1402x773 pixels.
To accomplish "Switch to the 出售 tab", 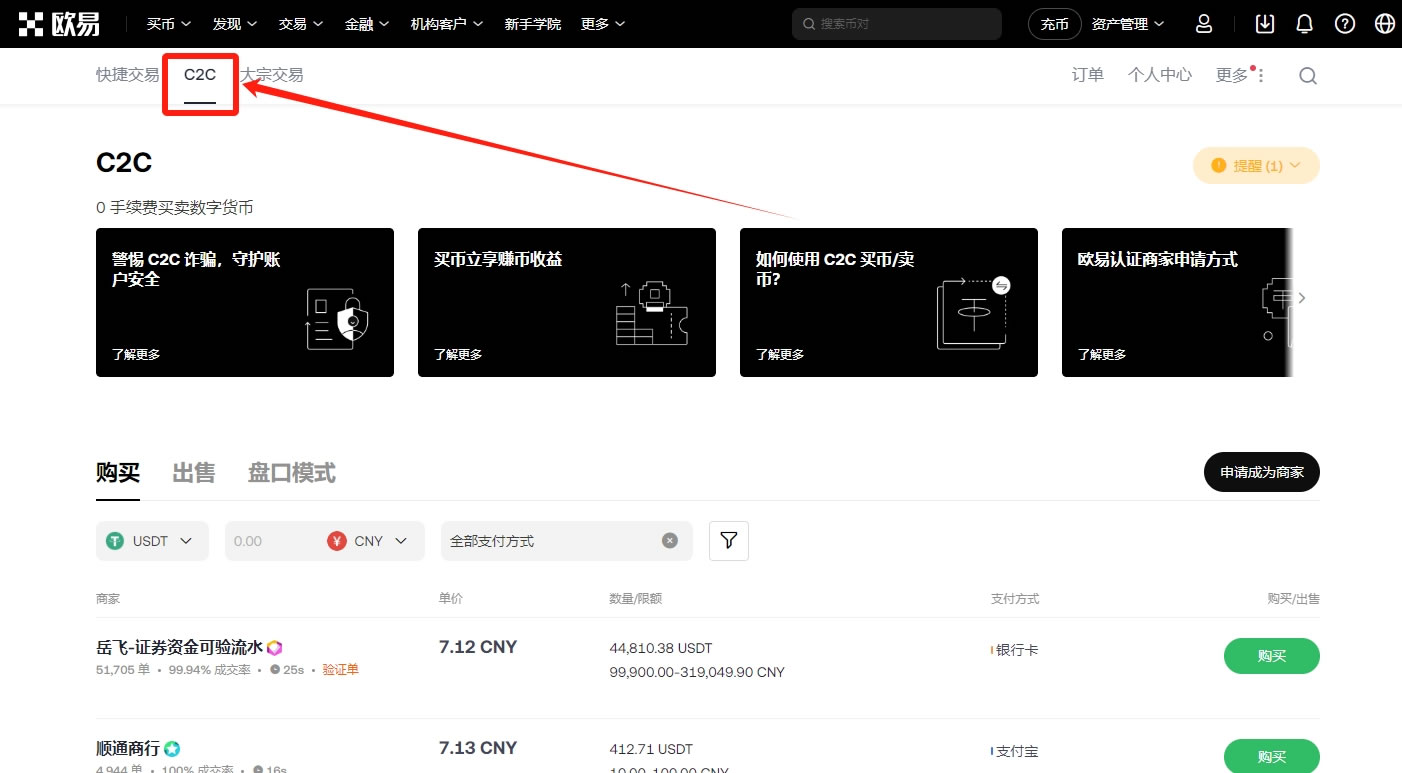I will tap(193, 473).
